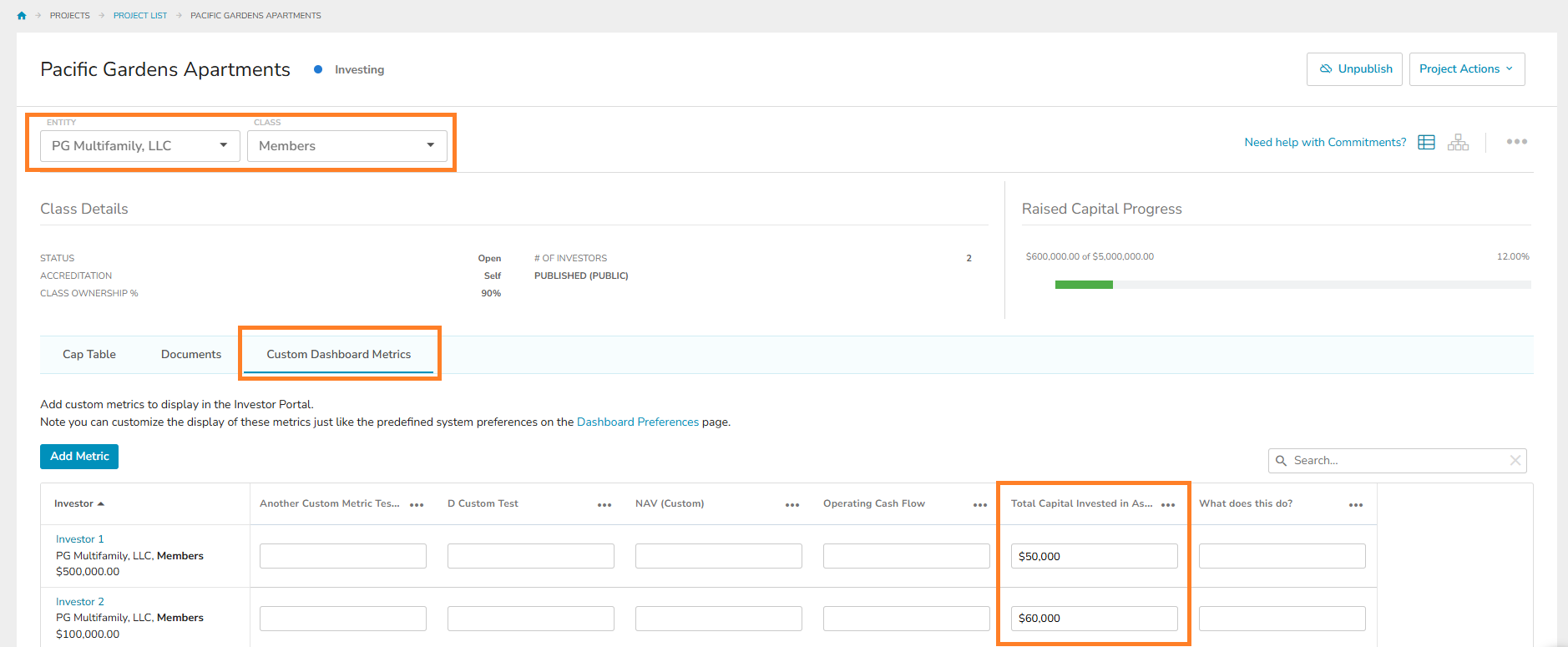Screen dimensions: 1568x647
Task: Click the home icon in breadcrumb
Action: coord(22,16)
